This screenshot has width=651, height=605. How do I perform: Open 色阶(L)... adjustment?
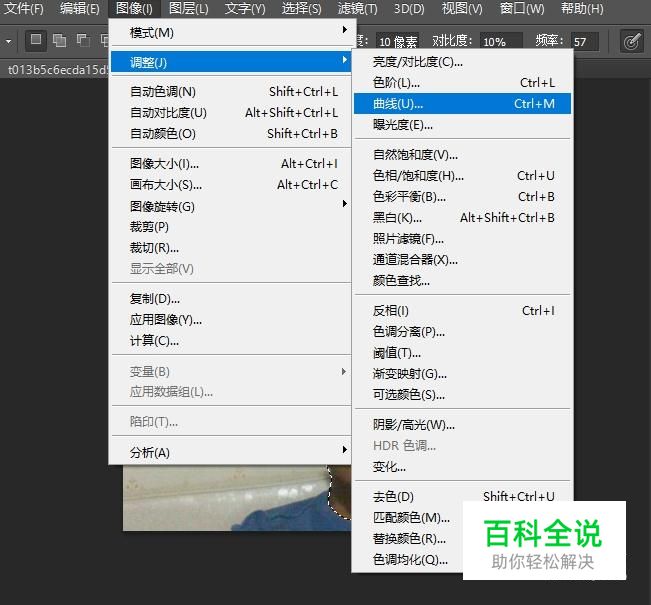click(x=462, y=83)
